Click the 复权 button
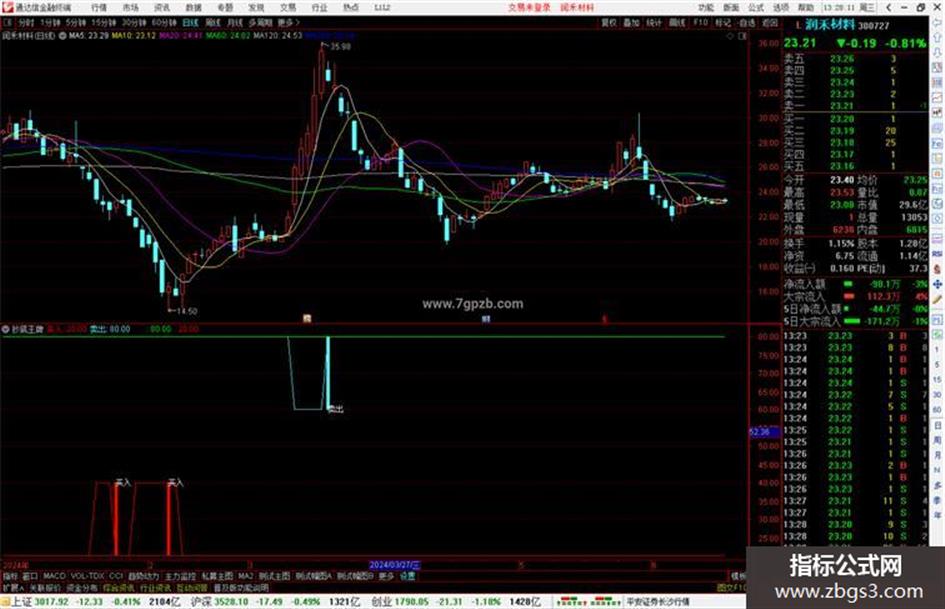The image size is (945, 609). tap(609, 22)
